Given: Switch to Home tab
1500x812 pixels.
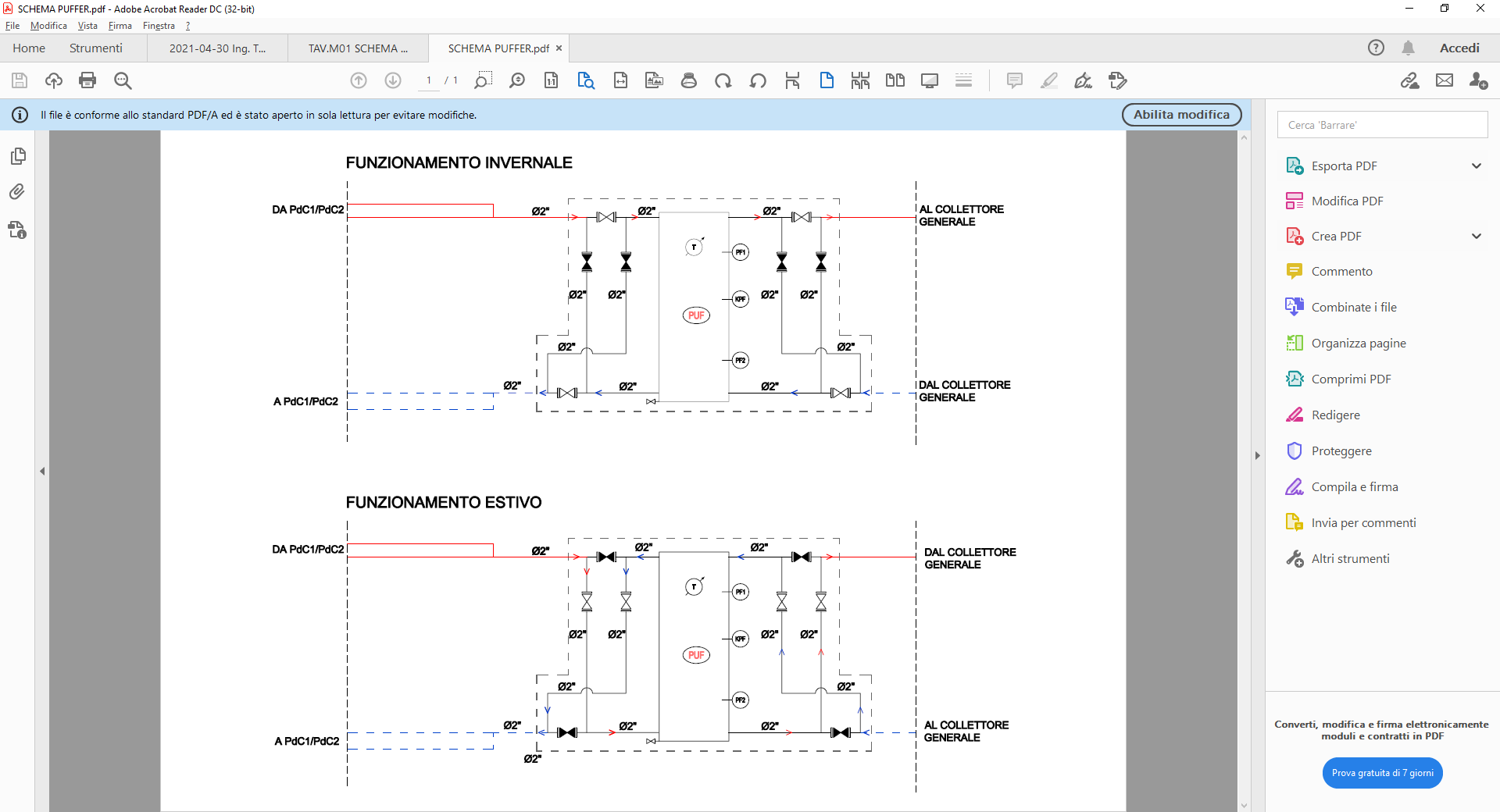Looking at the screenshot, I should point(29,48).
